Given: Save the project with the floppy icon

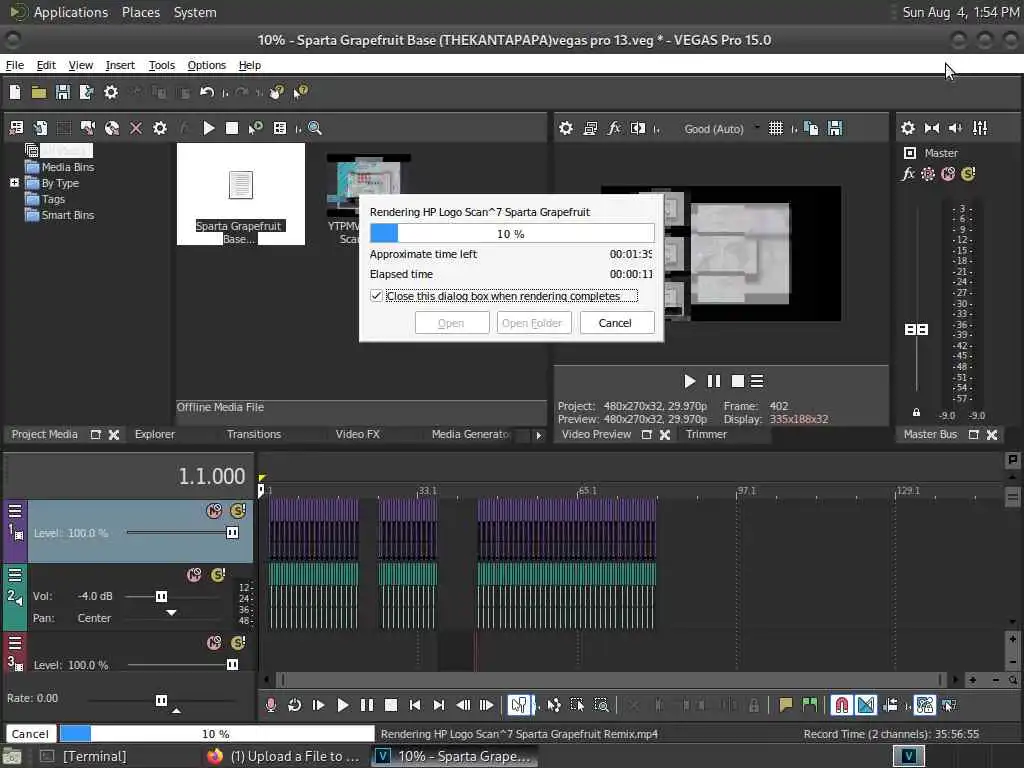Looking at the screenshot, I should 63,92.
